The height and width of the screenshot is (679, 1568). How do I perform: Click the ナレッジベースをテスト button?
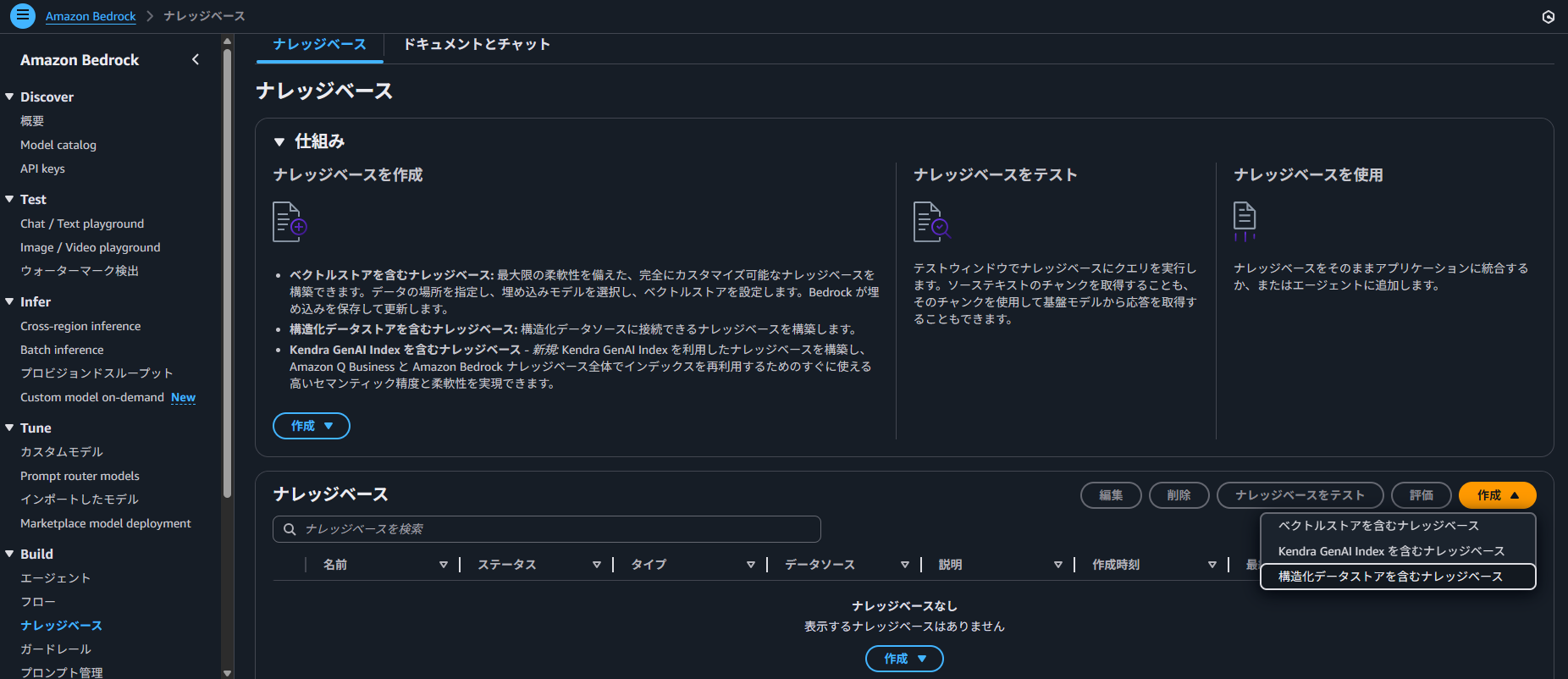[1300, 495]
